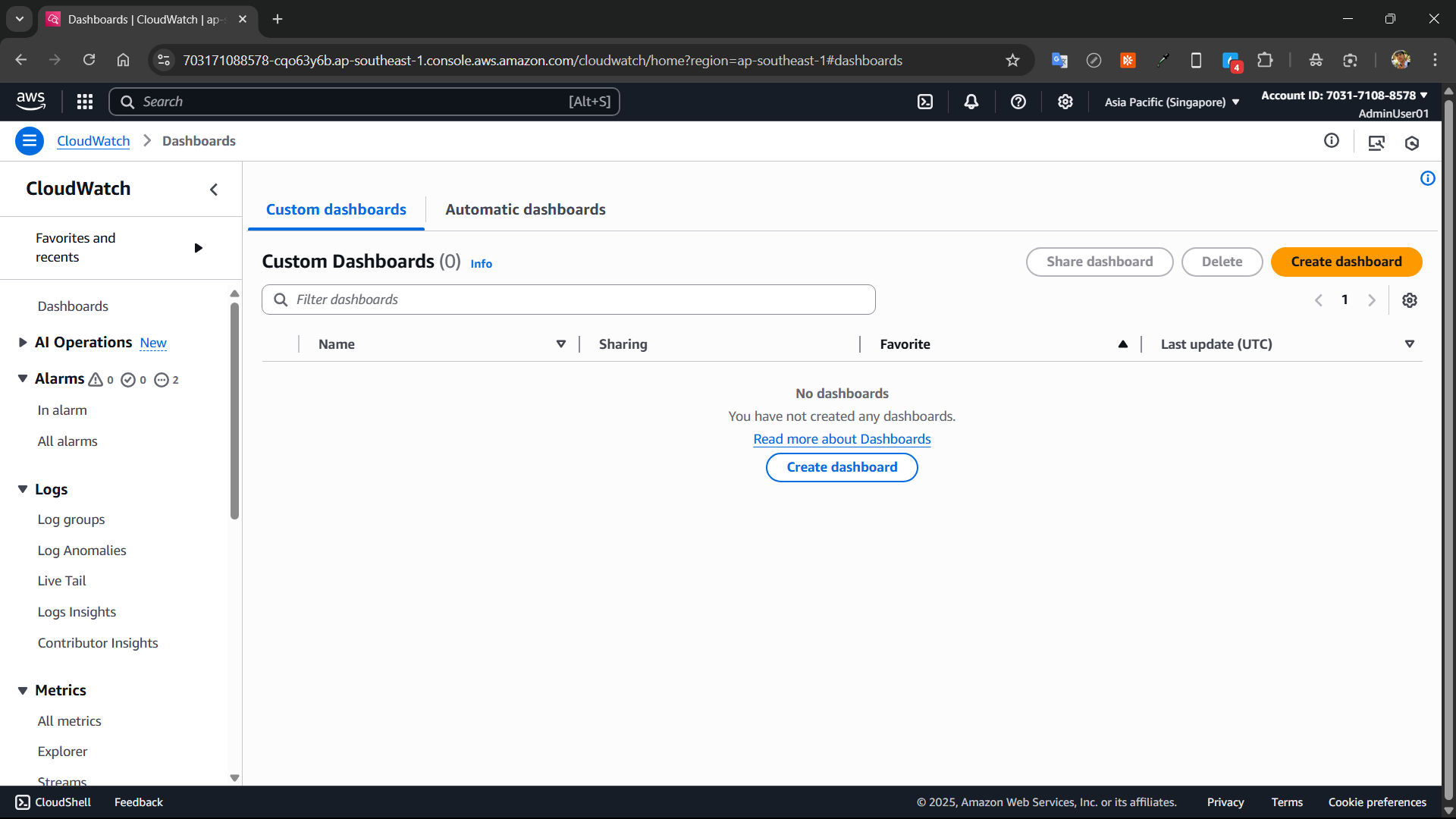Bookmark this page with the star icon
Image resolution: width=1456 pixels, height=819 pixels.
[x=1012, y=60]
